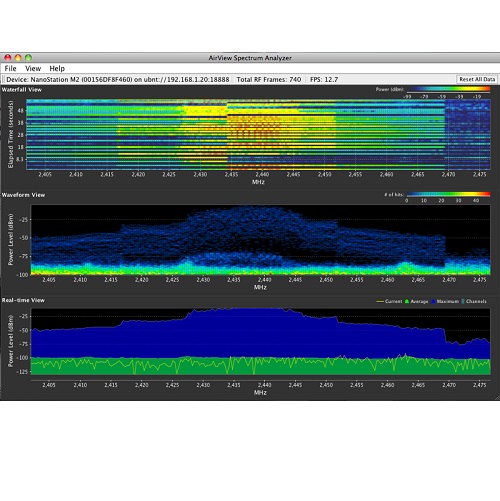
Task: Click the Waveform View panel title
Action: [x=23, y=195]
